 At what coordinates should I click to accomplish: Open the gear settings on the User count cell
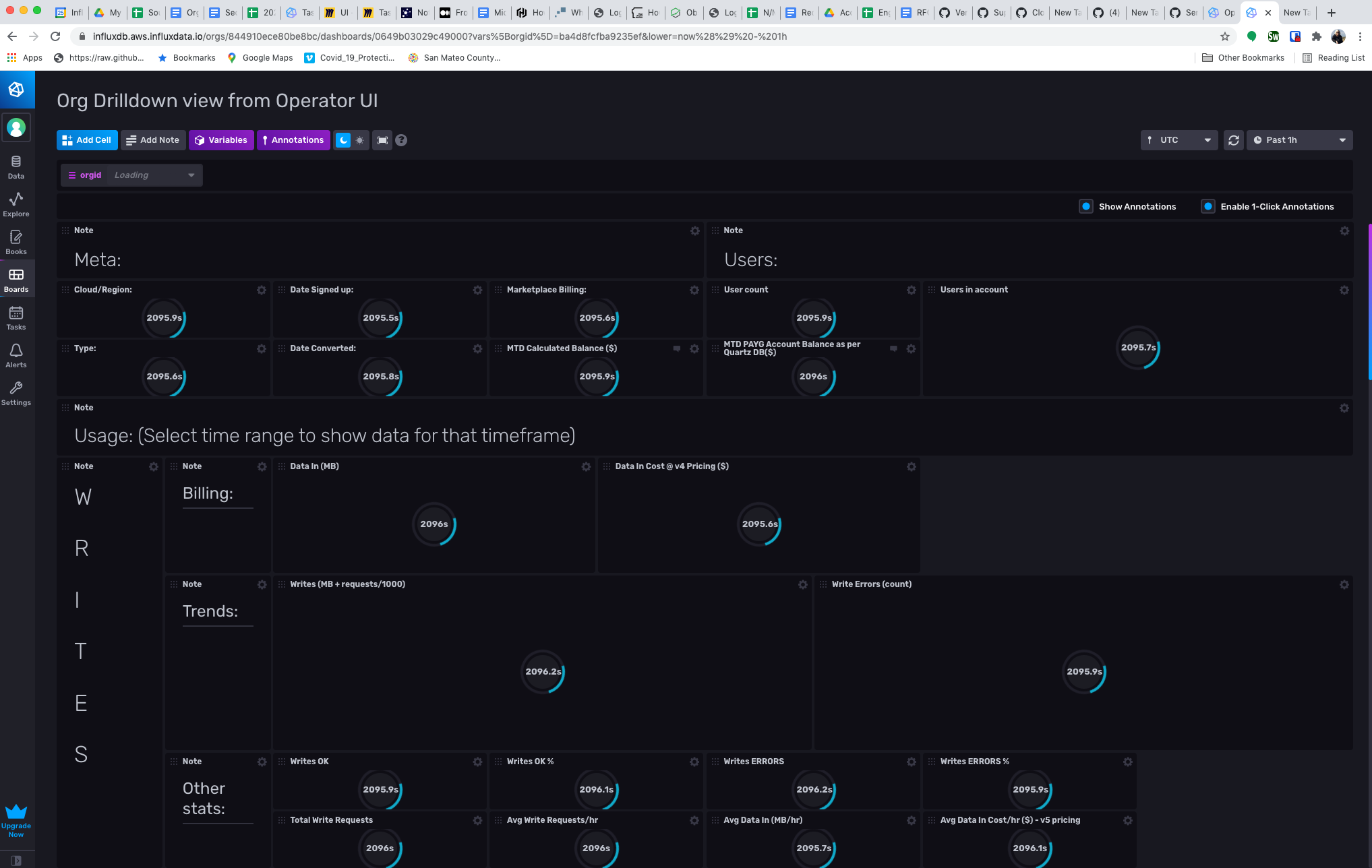click(x=912, y=290)
